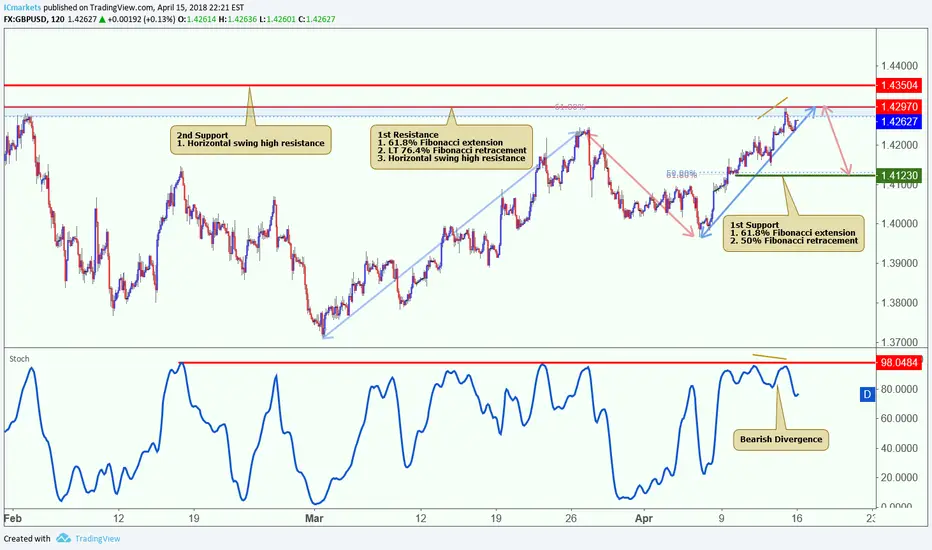Select the FX:GBPUSD symbol label
932x550 pixels.
click(x=26, y=19)
